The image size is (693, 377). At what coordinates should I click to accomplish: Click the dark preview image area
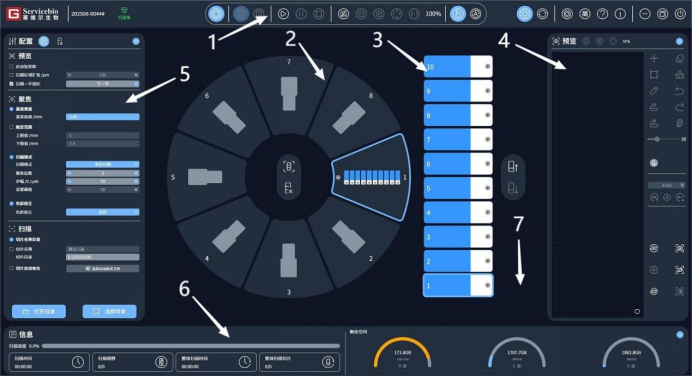597,185
